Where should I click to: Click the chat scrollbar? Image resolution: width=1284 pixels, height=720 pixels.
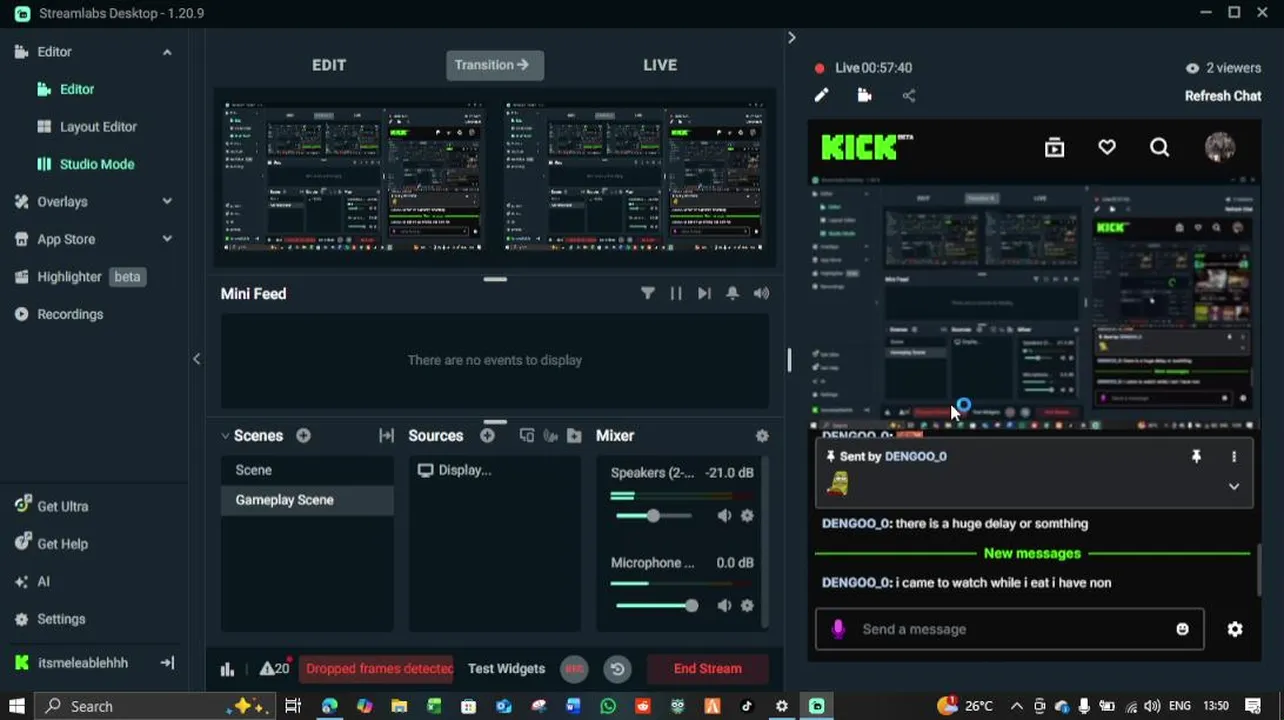pyautogui.click(x=1258, y=568)
